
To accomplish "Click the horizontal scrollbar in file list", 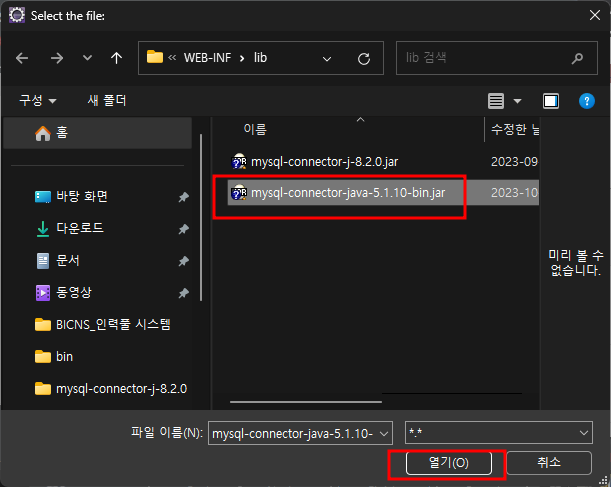I will [x=306, y=402].
